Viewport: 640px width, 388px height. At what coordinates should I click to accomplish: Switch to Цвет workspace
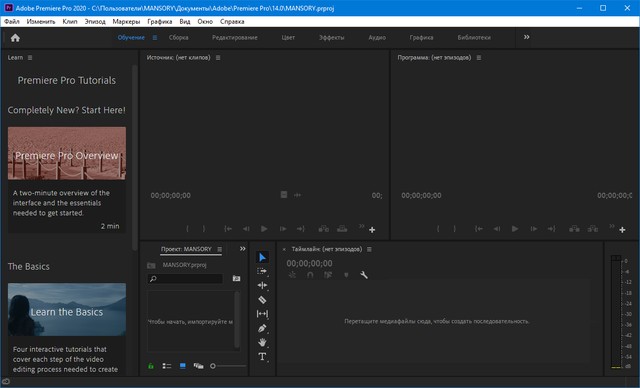[288, 38]
